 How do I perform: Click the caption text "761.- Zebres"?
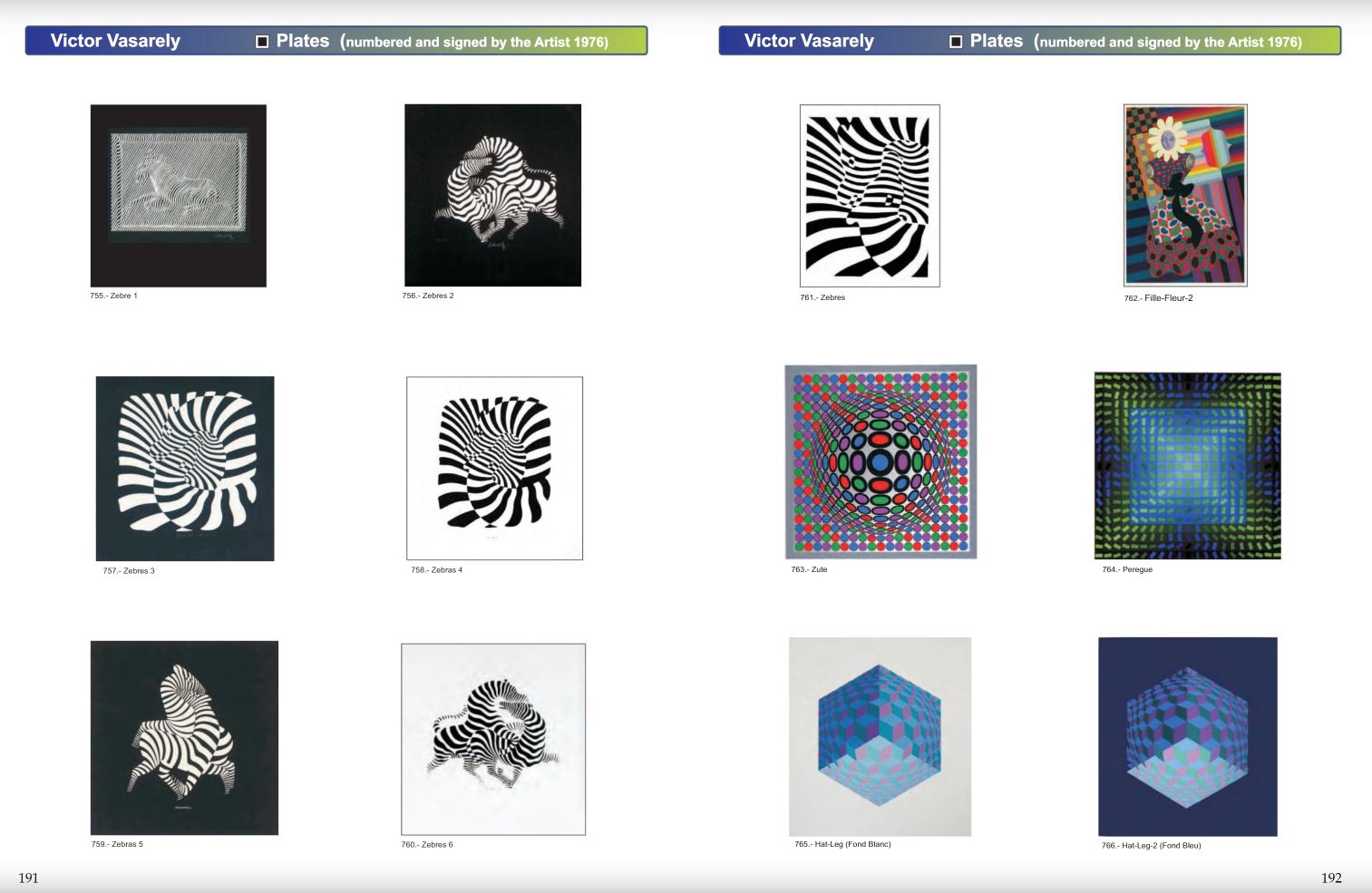[x=822, y=298]
